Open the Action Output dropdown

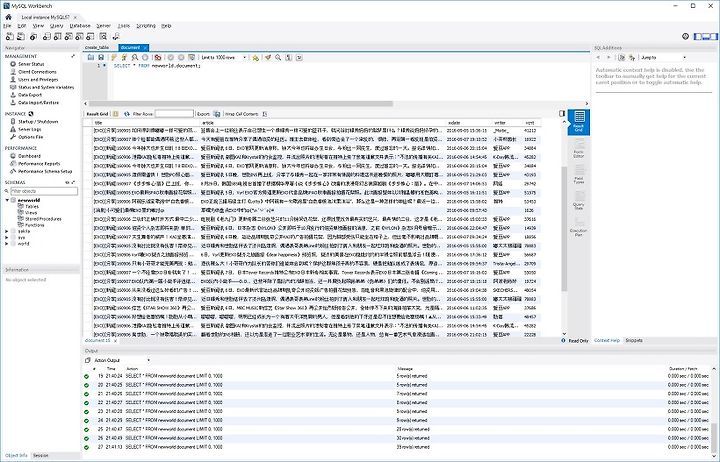(x=121, y=360)
